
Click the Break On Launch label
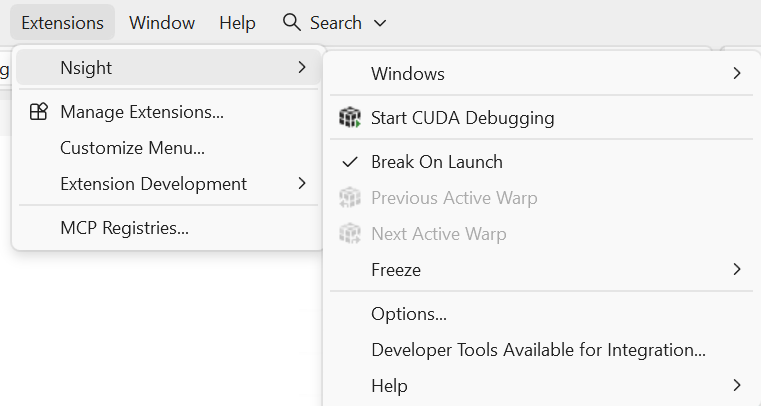437,162
